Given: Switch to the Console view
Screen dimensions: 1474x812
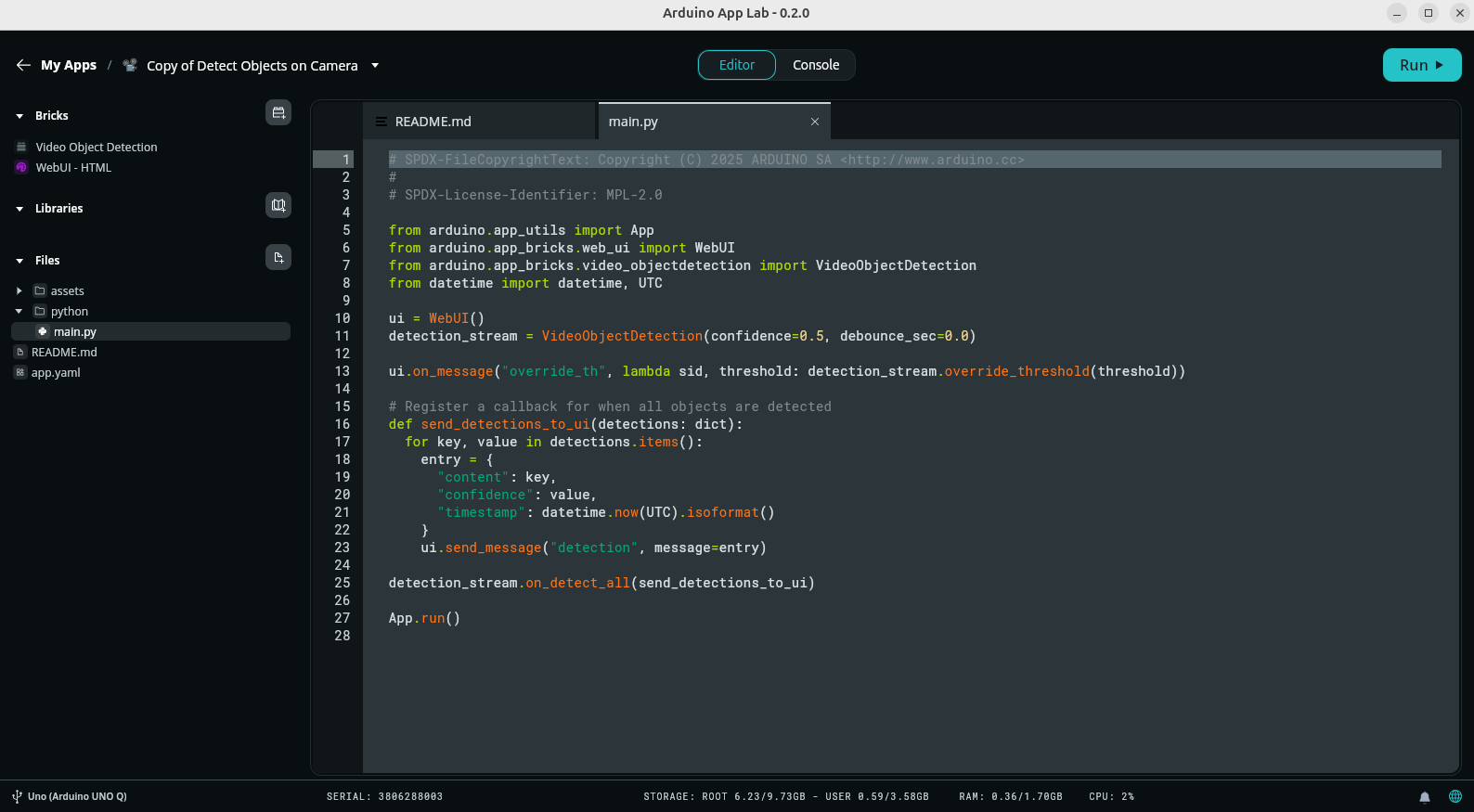Looking at the screenshot, I should pos(816,65).
